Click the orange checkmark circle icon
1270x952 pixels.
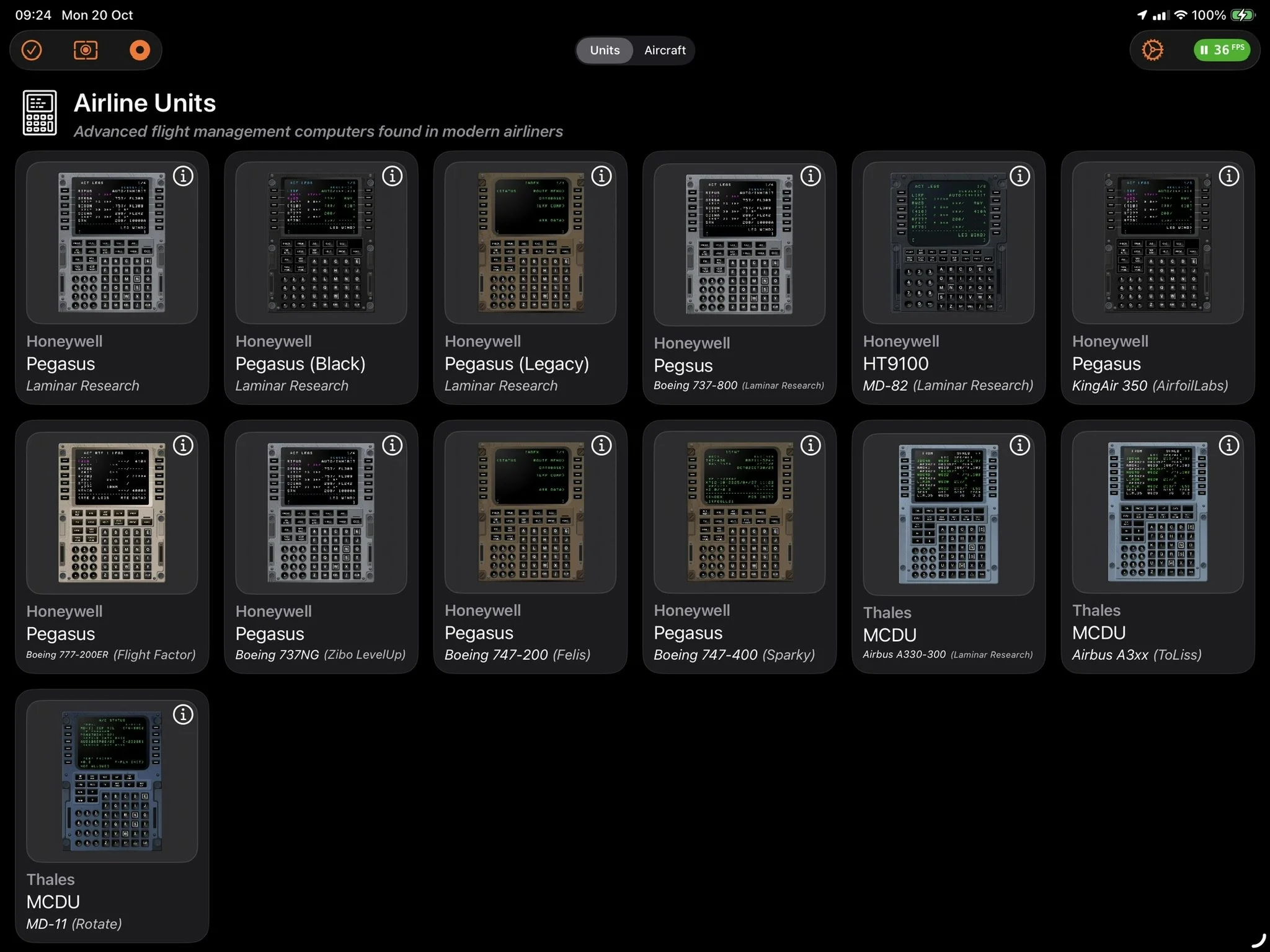coord(32,50)
